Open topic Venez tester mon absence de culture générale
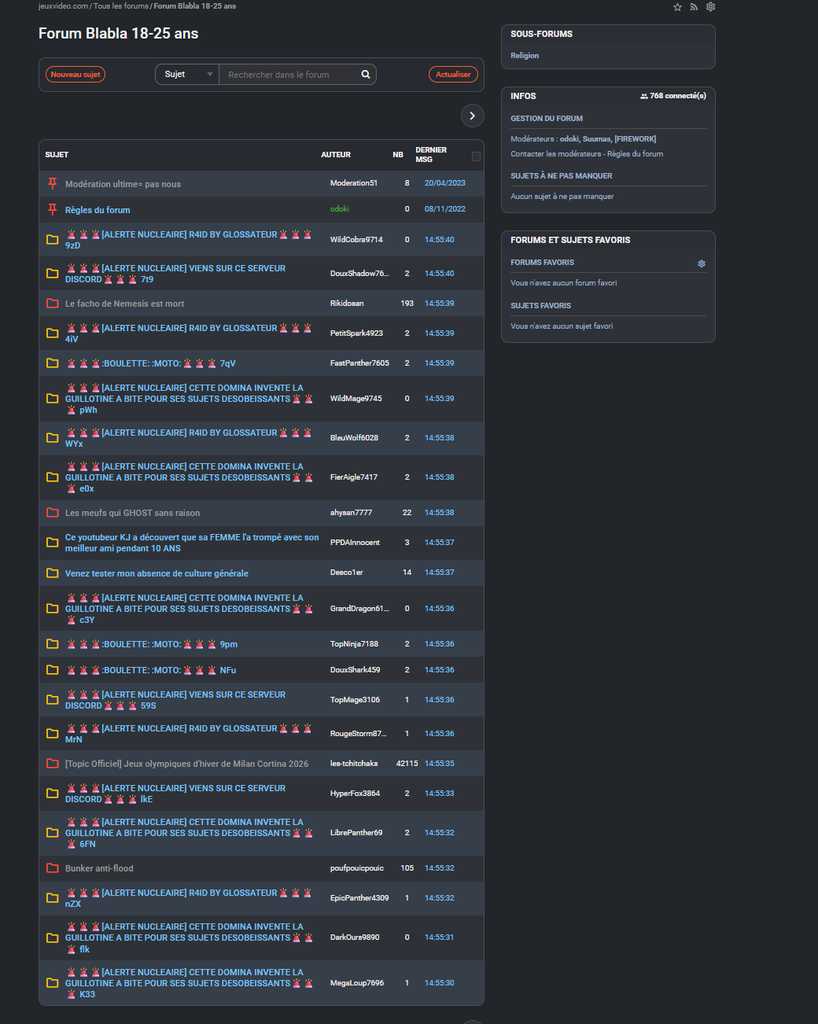The height and width of the screenshot is (1024, 818). pyautogui.click(x=157, y=573)
